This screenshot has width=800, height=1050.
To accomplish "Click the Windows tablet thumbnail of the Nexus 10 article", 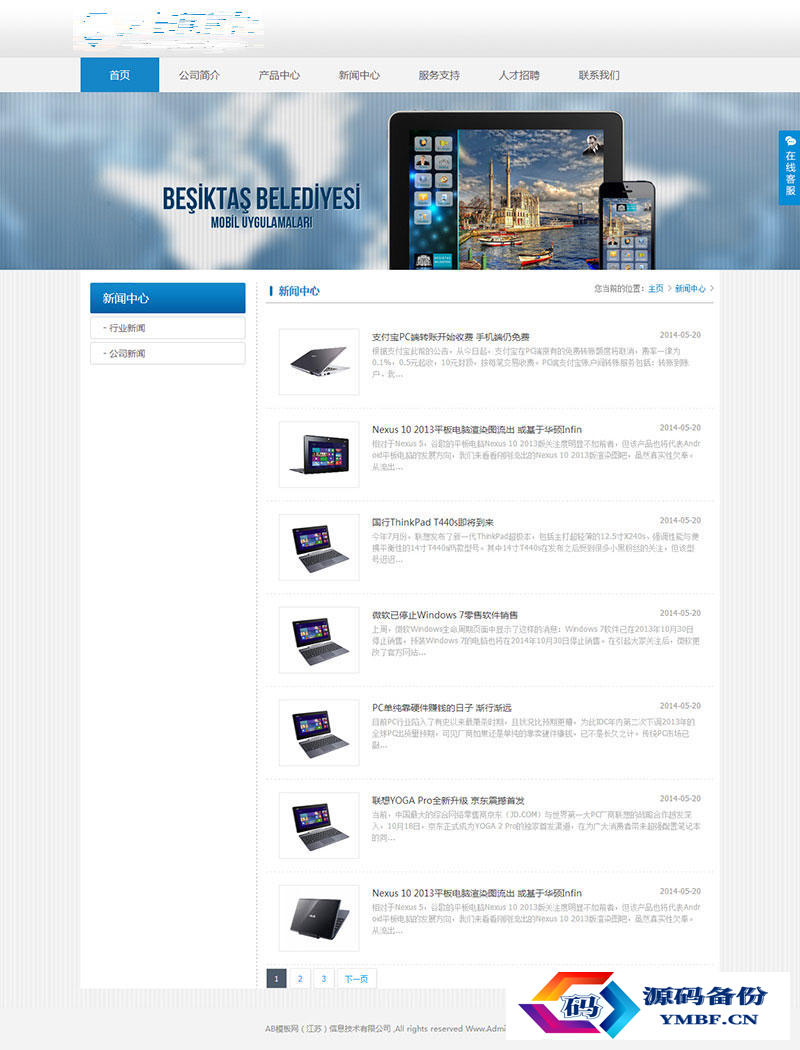I will (319, 454).
